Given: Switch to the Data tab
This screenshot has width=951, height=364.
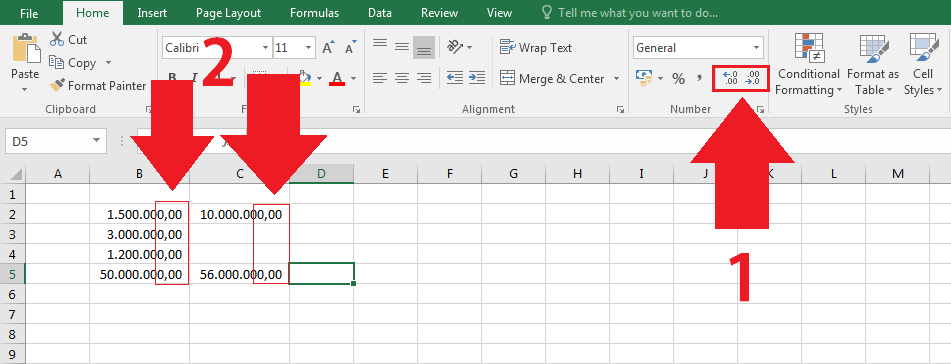Looking at the screenshot, I should tap(380, 13).
